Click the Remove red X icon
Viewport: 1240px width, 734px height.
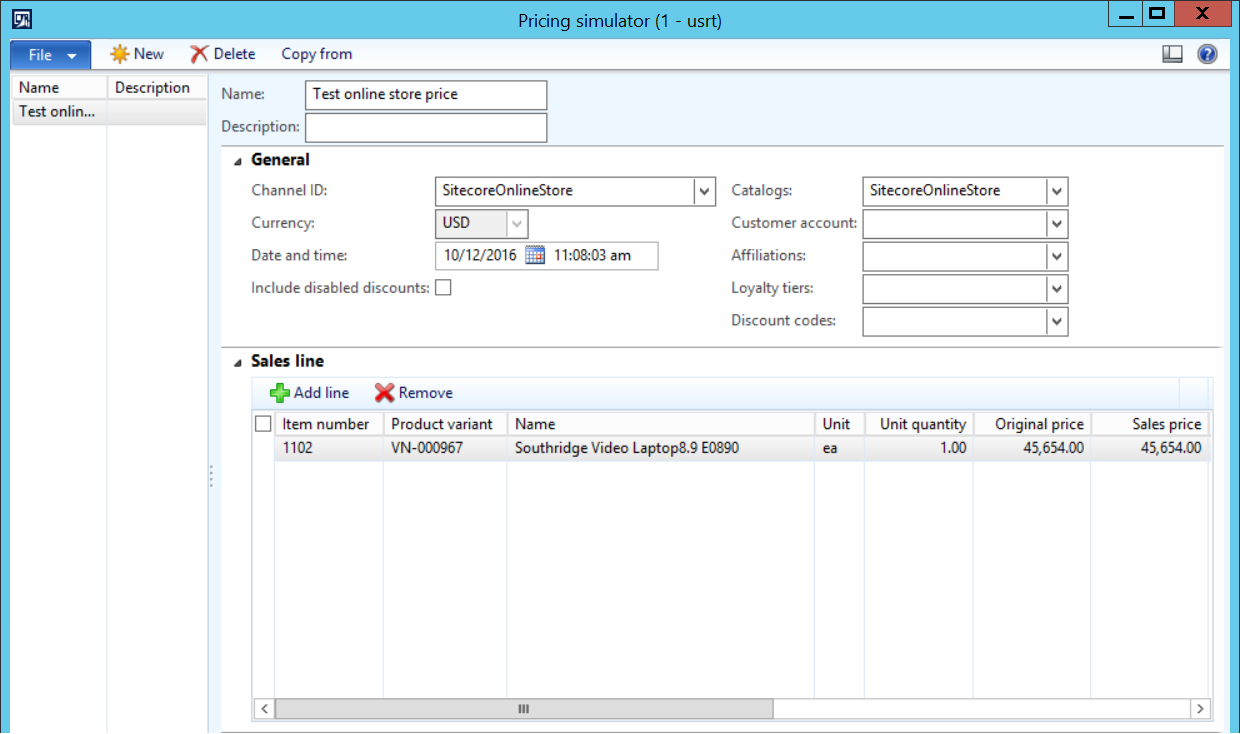[x=385, y=393]
